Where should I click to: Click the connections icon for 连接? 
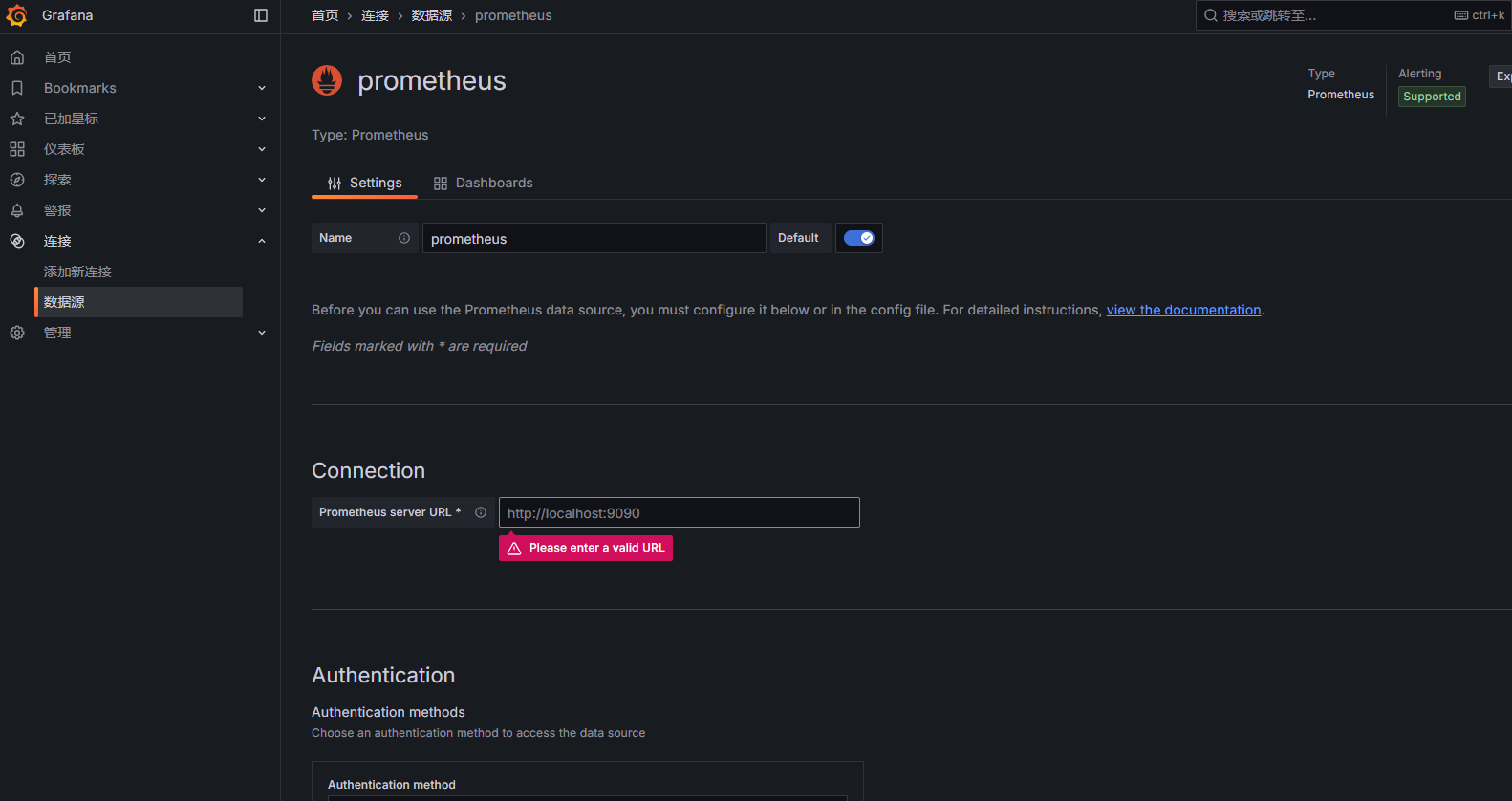coord(17,241)
